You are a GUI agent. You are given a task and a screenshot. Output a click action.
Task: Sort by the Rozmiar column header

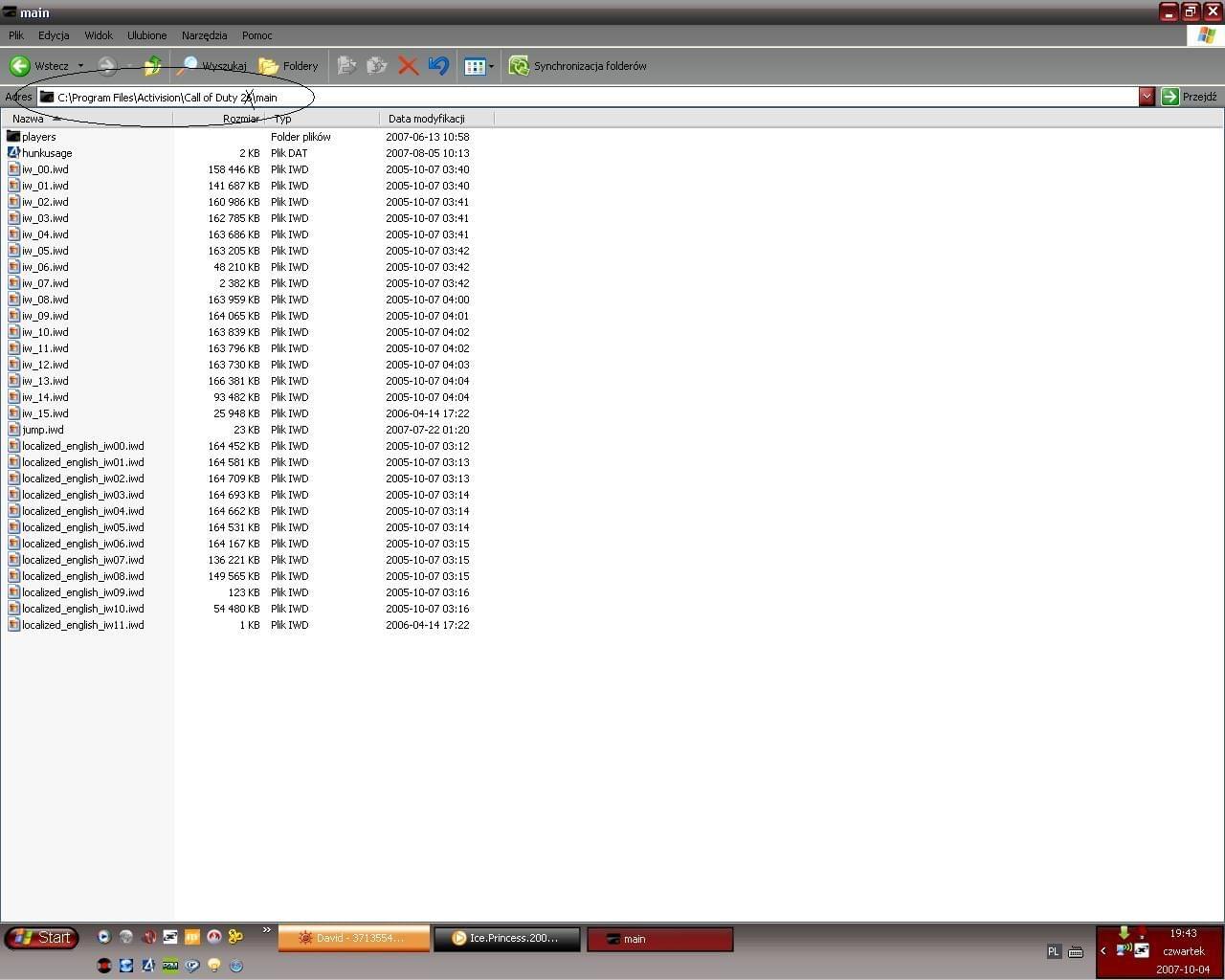click(218, 119)
